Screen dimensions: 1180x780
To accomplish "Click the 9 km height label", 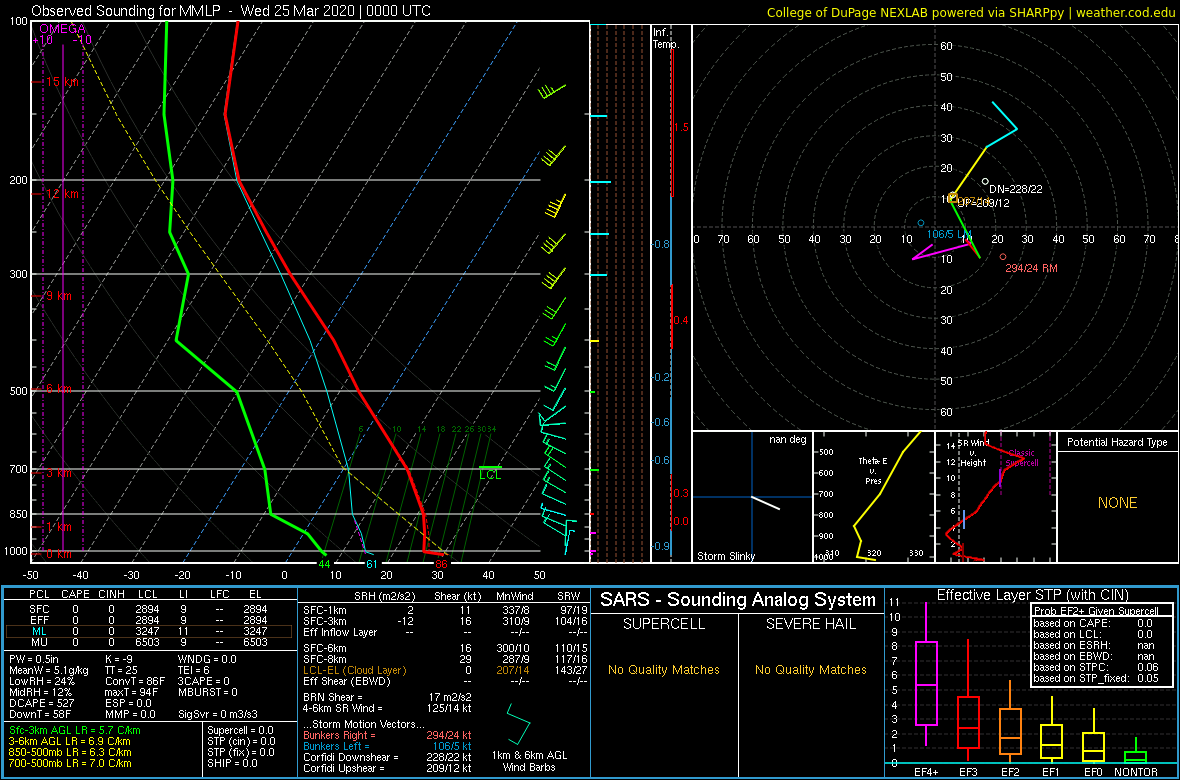I will click(53, 297).
